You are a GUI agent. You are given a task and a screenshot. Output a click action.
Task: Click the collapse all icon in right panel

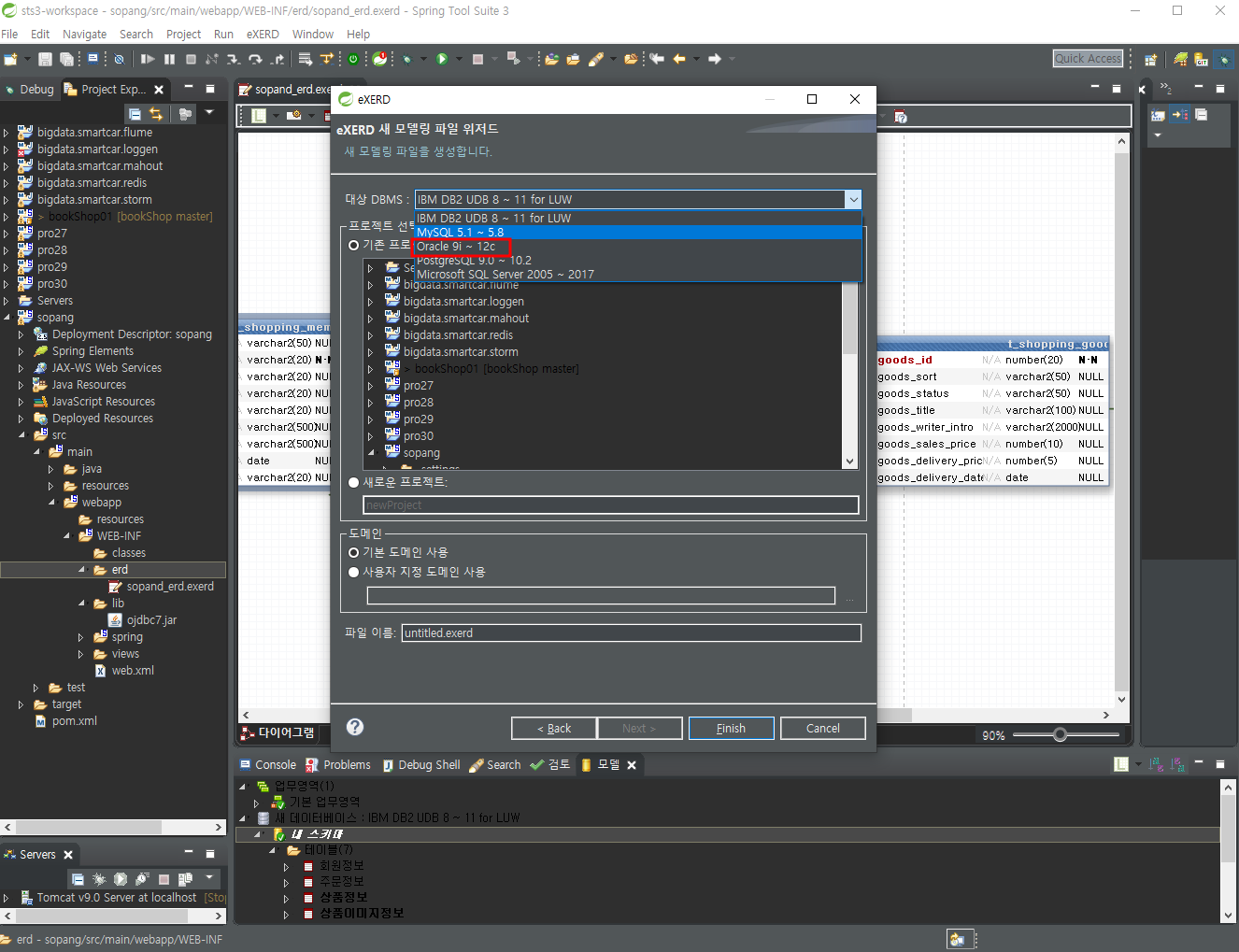pyautogui.click(x=1201, y=114)
